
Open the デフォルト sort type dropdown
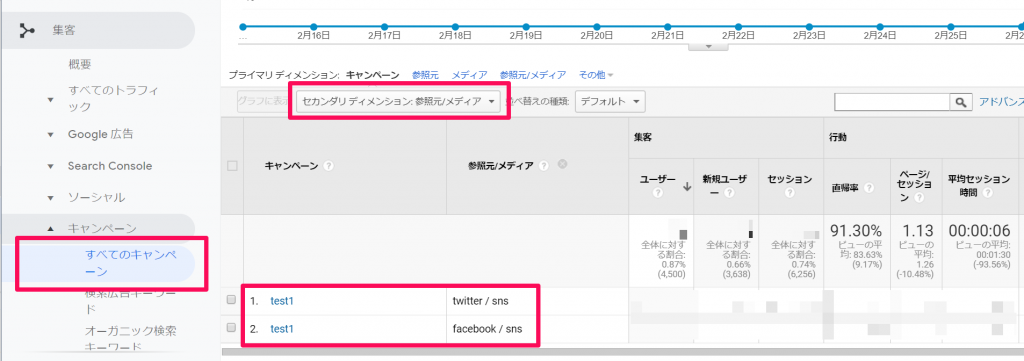coord(610,102)
